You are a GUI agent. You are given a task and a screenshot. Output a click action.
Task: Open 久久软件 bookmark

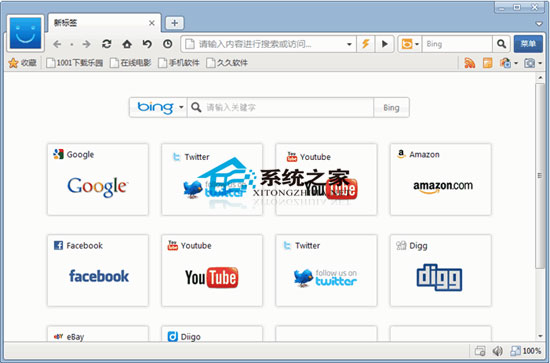coord(227,63)
